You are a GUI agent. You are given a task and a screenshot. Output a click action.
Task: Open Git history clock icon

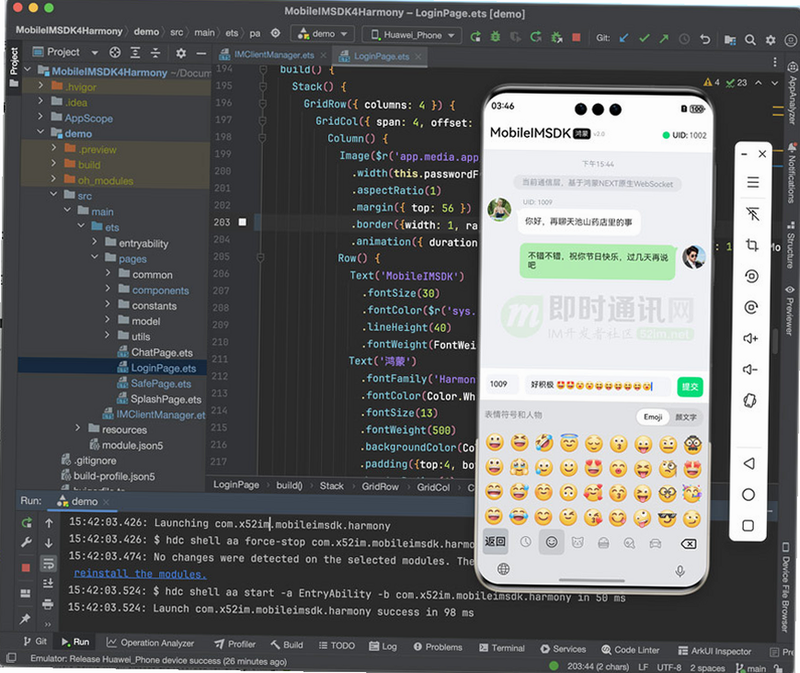click(684, 39)
